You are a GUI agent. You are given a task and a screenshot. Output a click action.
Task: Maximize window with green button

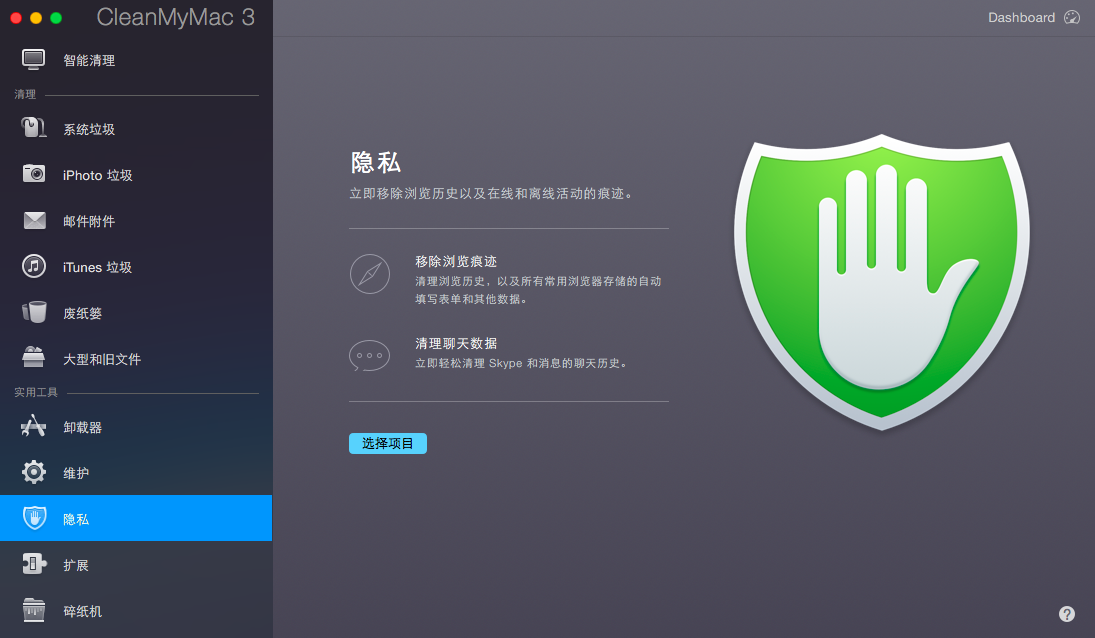56,18
